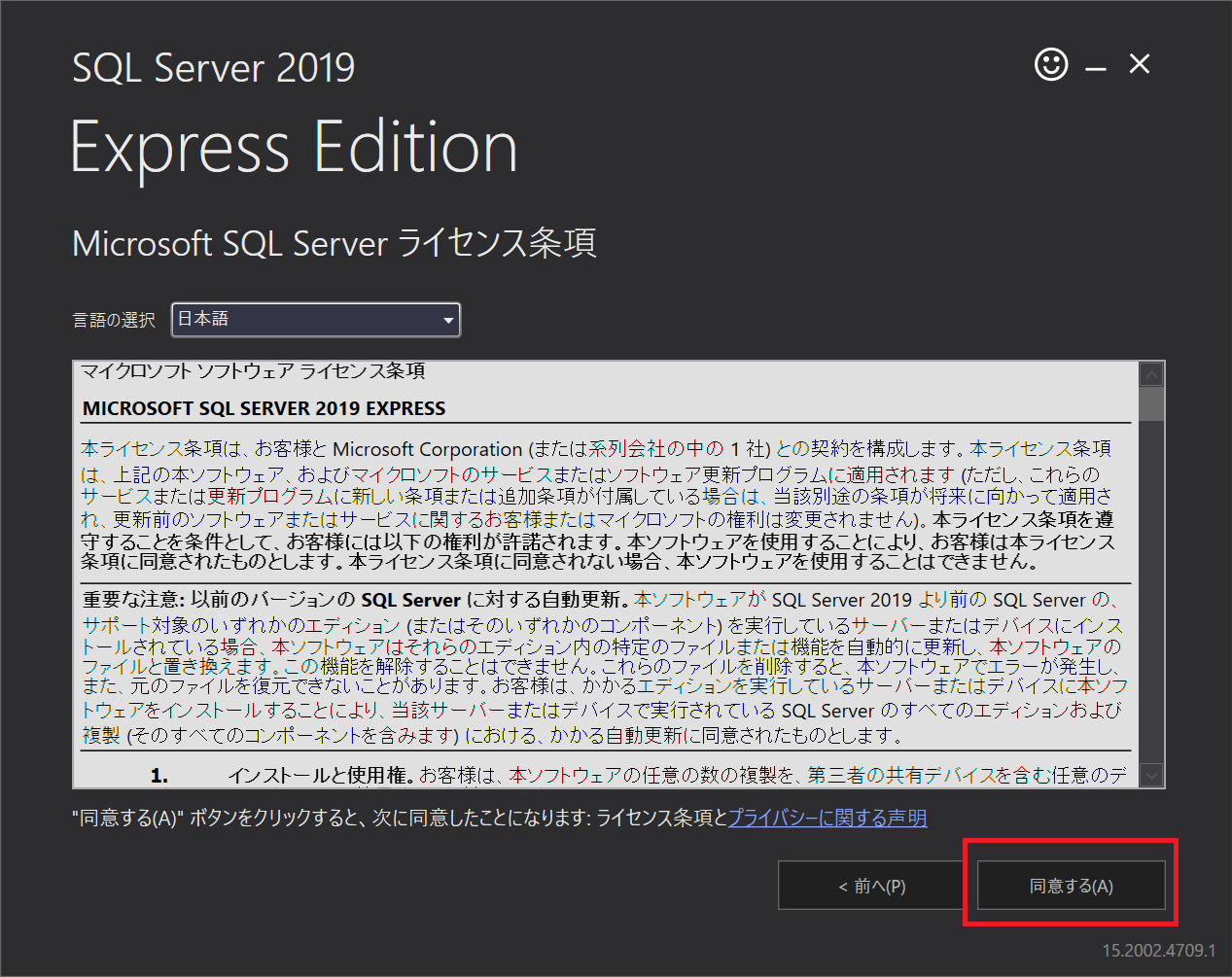Screen dimensions: 1232x977
Task: Click the license scrollbar thumb
Action: 1152,404
